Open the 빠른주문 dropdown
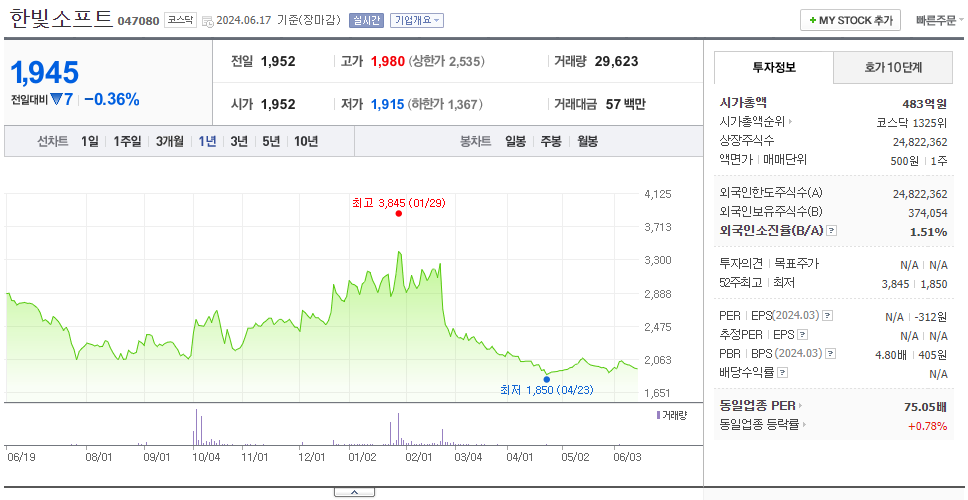Image resolution: width=968 pixels, height=500 pixels. point(940,20)
